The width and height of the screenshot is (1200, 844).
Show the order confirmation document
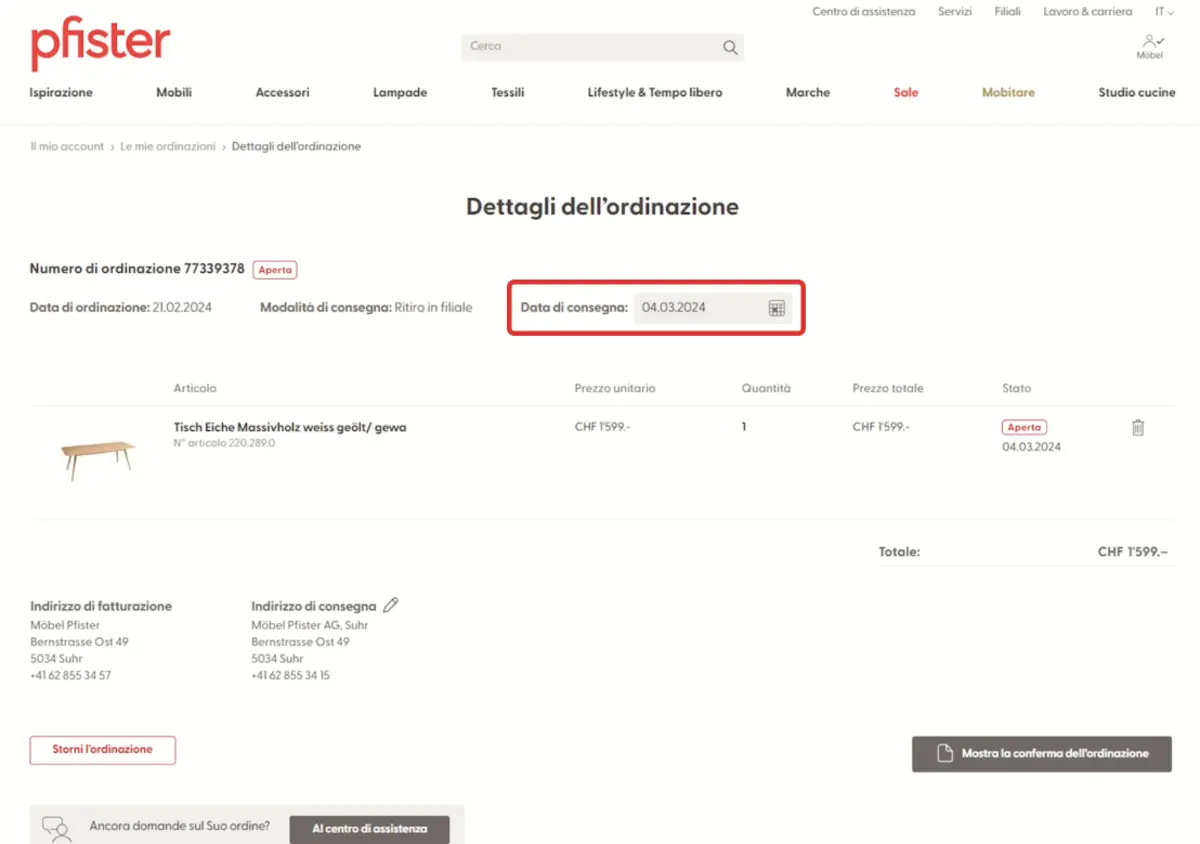click(x=1041, y=754)
